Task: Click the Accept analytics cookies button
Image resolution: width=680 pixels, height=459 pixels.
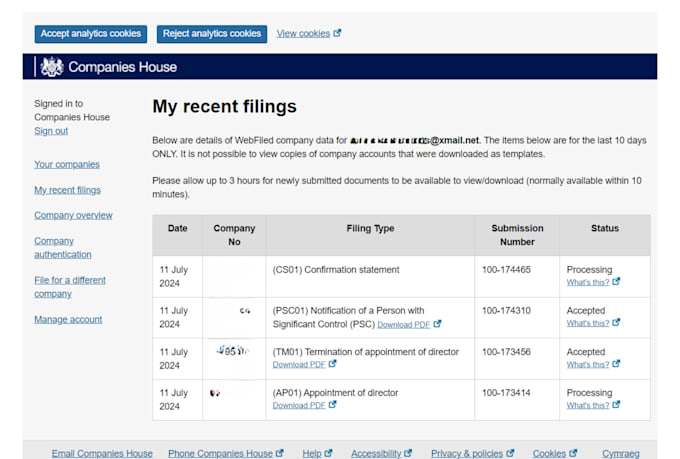Action: coord(91,34)
